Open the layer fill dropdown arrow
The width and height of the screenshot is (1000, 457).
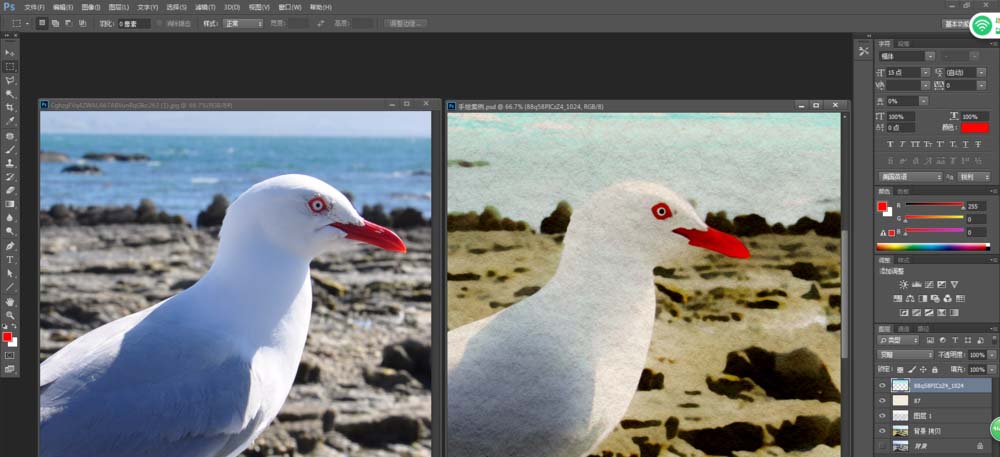tap(990, 370)
